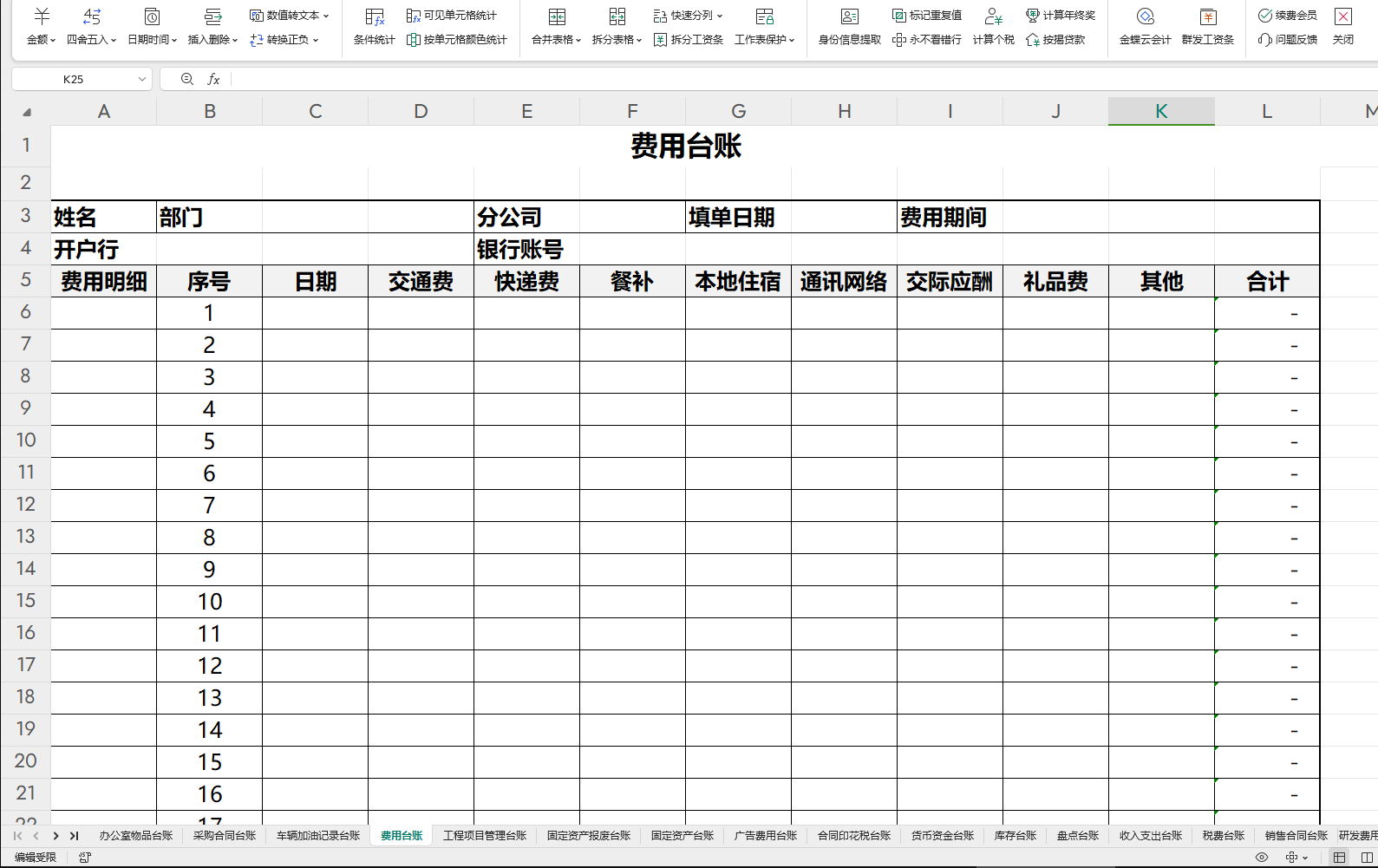The height and width of the screenshot is (868, 1378).
Task: Go to the last sheet tab arrow
Action: point(75,836)
